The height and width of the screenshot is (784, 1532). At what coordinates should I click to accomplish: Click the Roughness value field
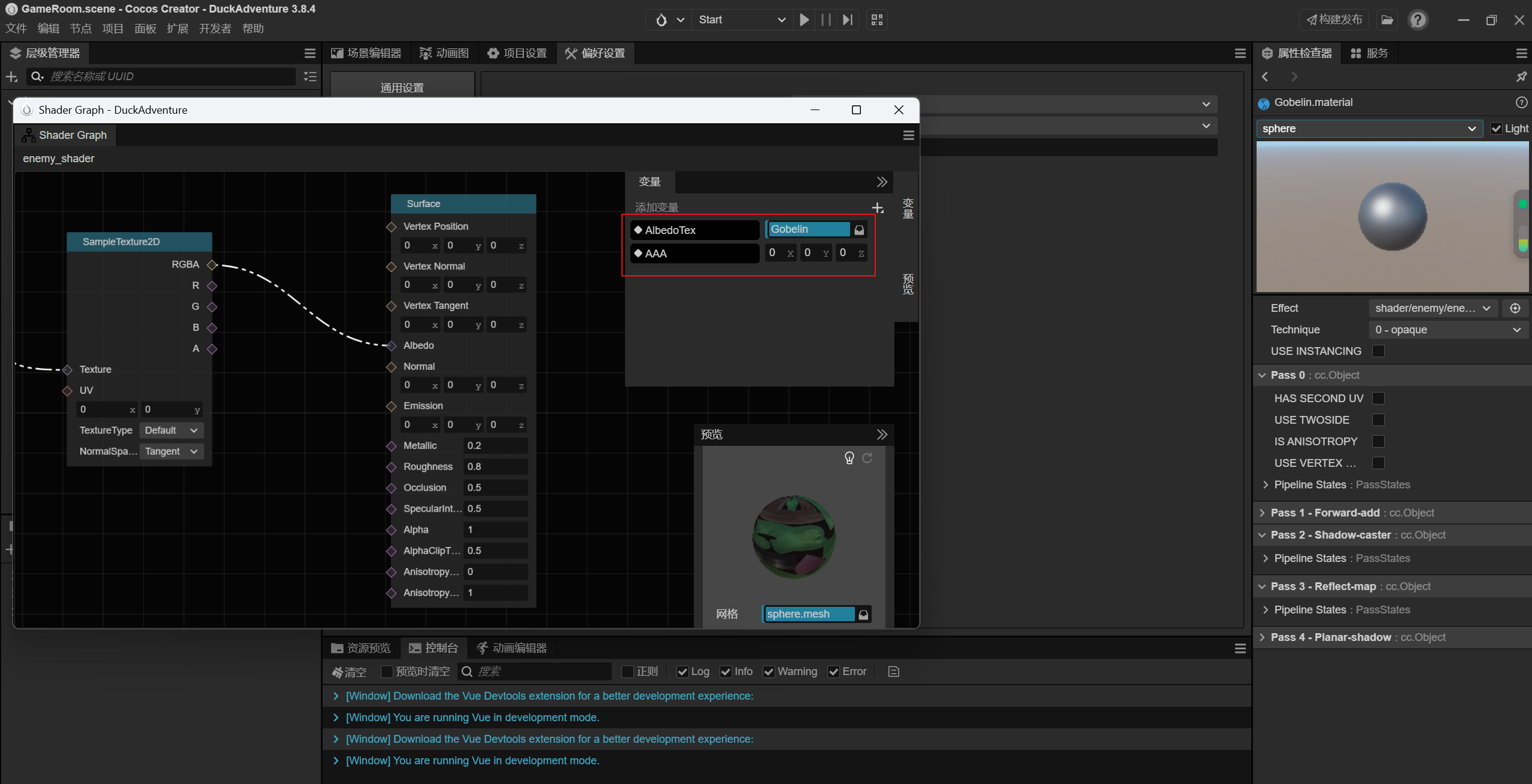coord(495,467)
